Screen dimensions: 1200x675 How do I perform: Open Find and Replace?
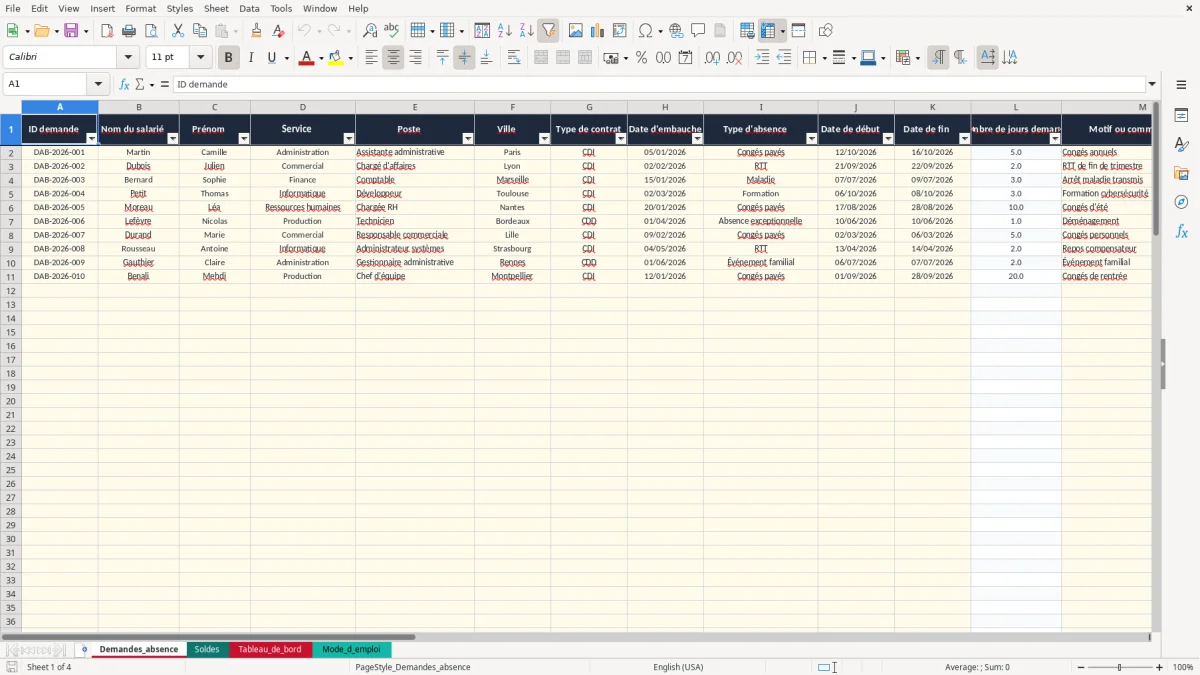coord(370,31)
